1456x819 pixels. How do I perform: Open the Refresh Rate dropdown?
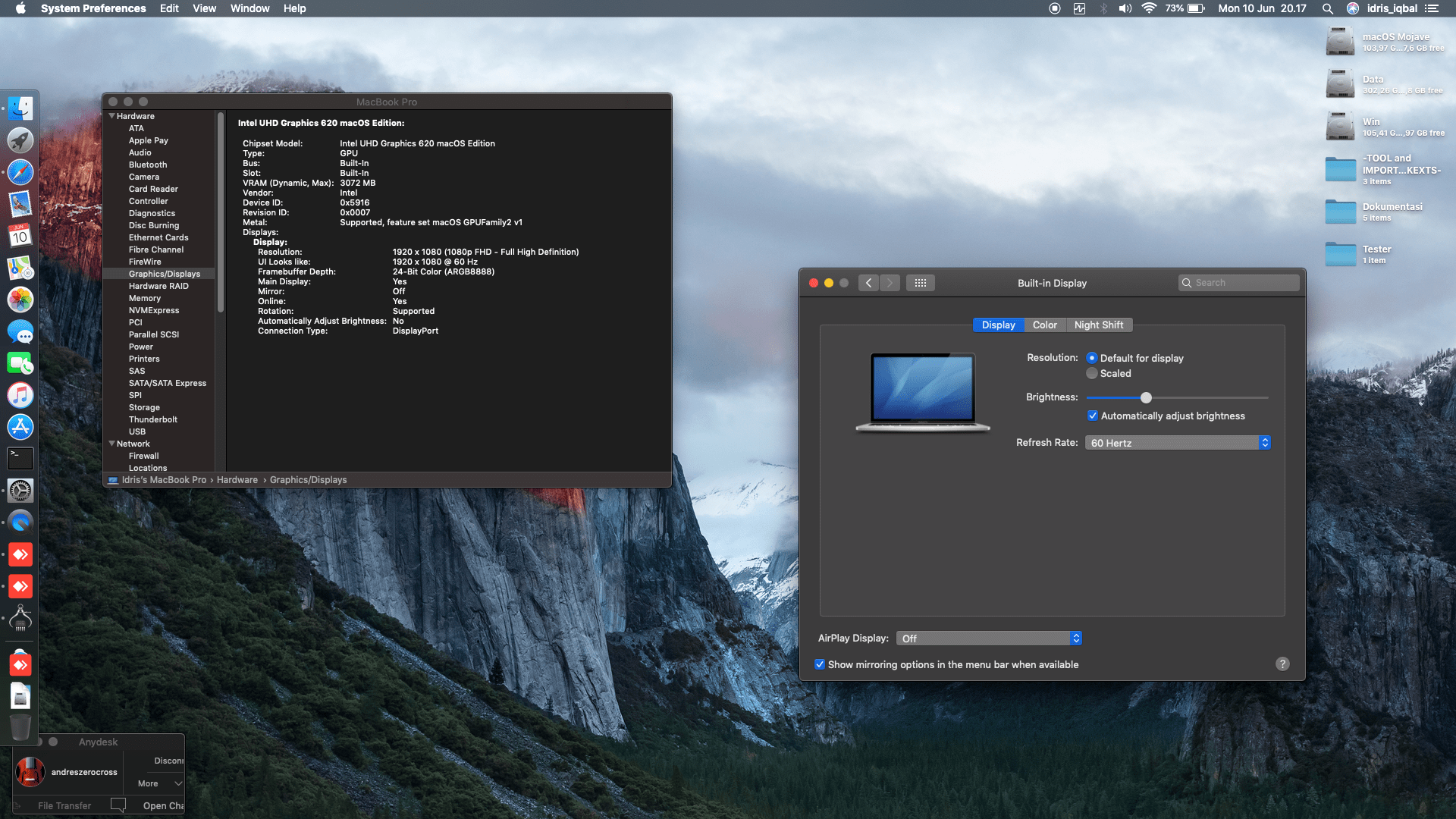(1178, 443)
